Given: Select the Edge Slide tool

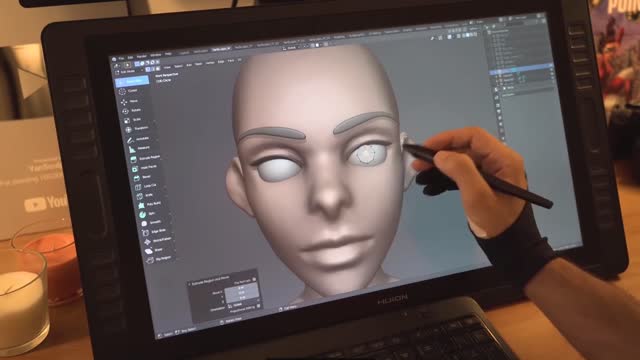Looking at the screenshot, I should [154, 232].
